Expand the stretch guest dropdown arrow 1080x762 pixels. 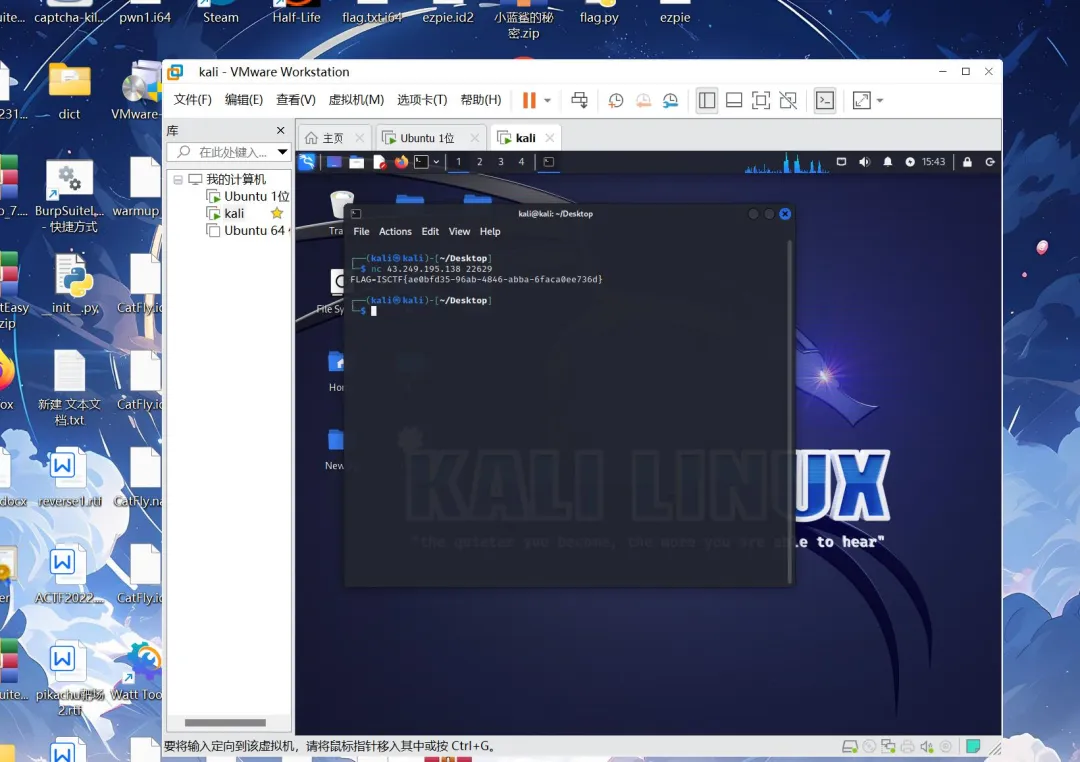tap(880, 101)
